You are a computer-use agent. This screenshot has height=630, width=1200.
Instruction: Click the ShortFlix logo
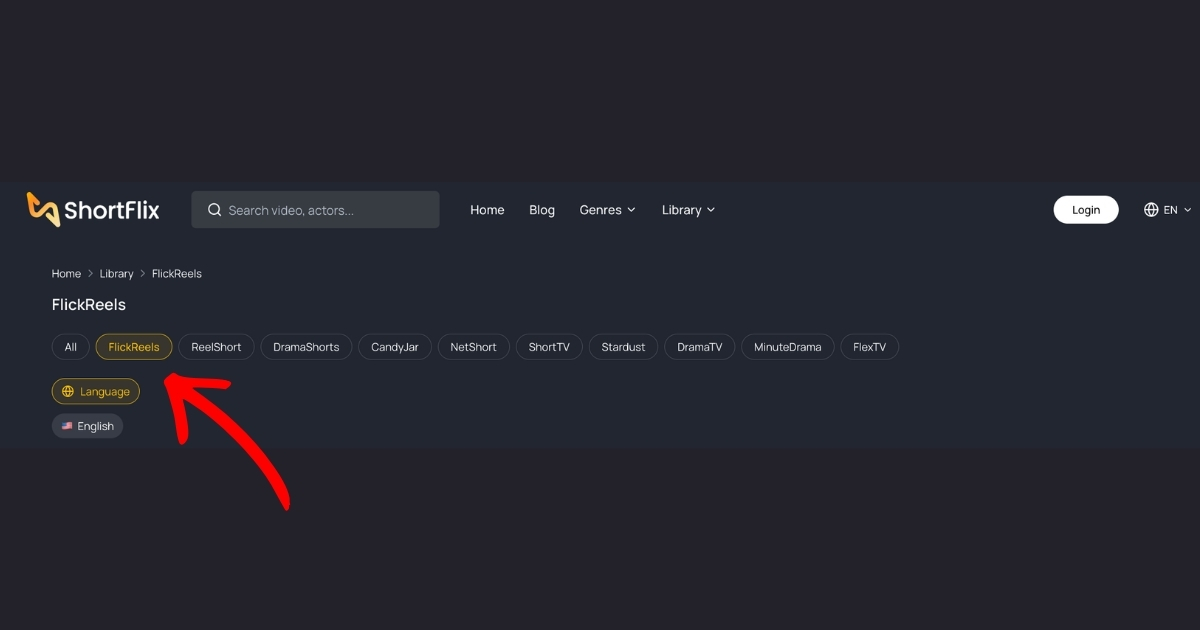(92, 209)
